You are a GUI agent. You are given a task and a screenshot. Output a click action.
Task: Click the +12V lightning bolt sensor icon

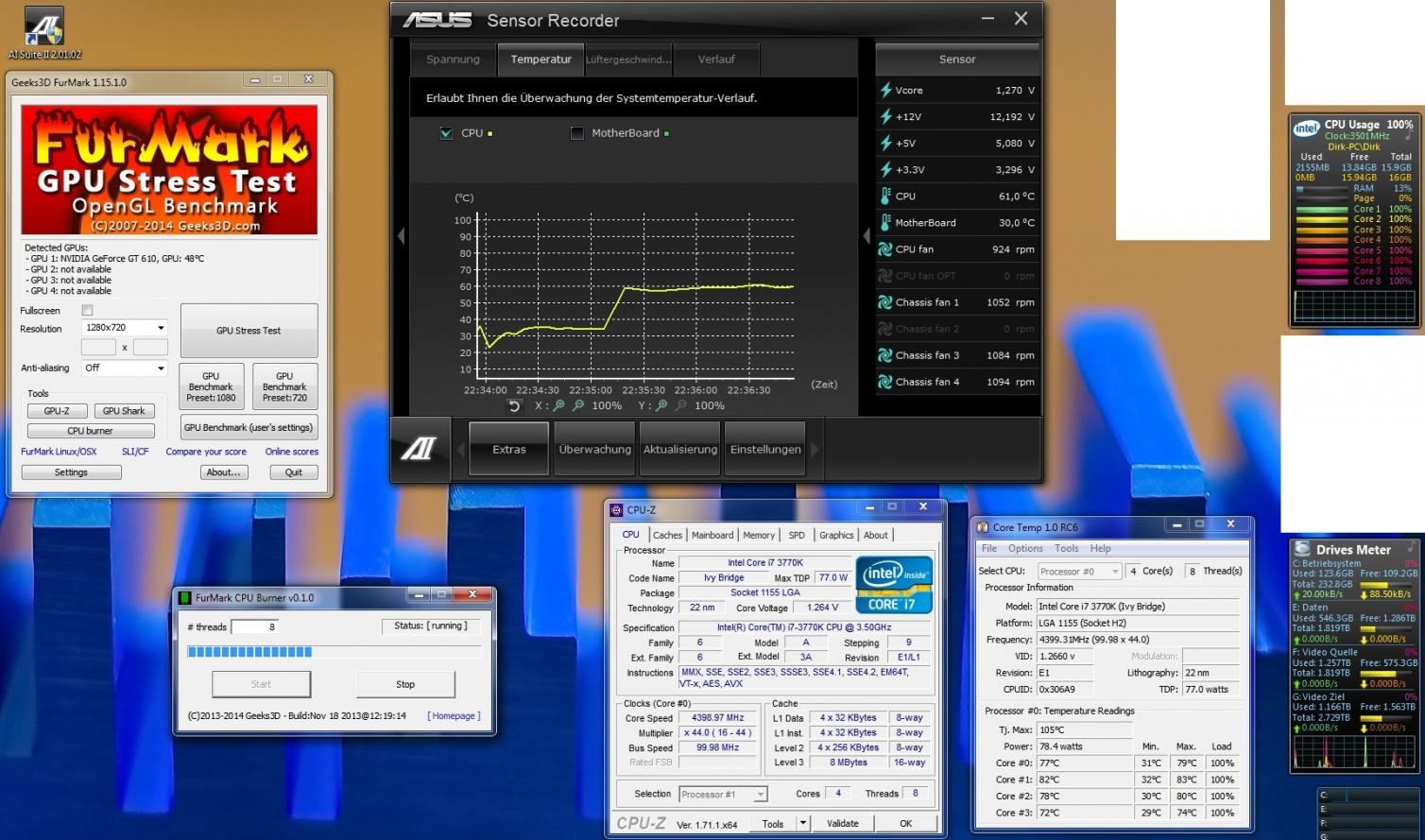[x=885, y=116]
